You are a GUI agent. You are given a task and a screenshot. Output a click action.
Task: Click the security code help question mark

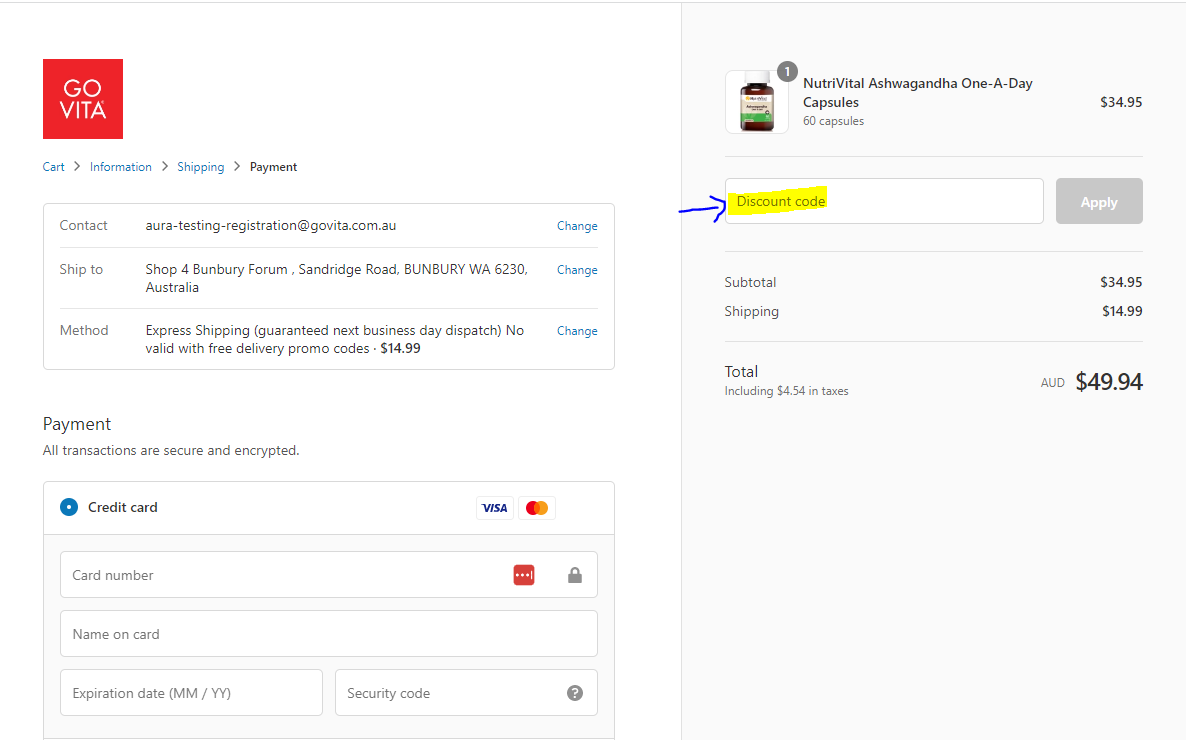(575, 693)
